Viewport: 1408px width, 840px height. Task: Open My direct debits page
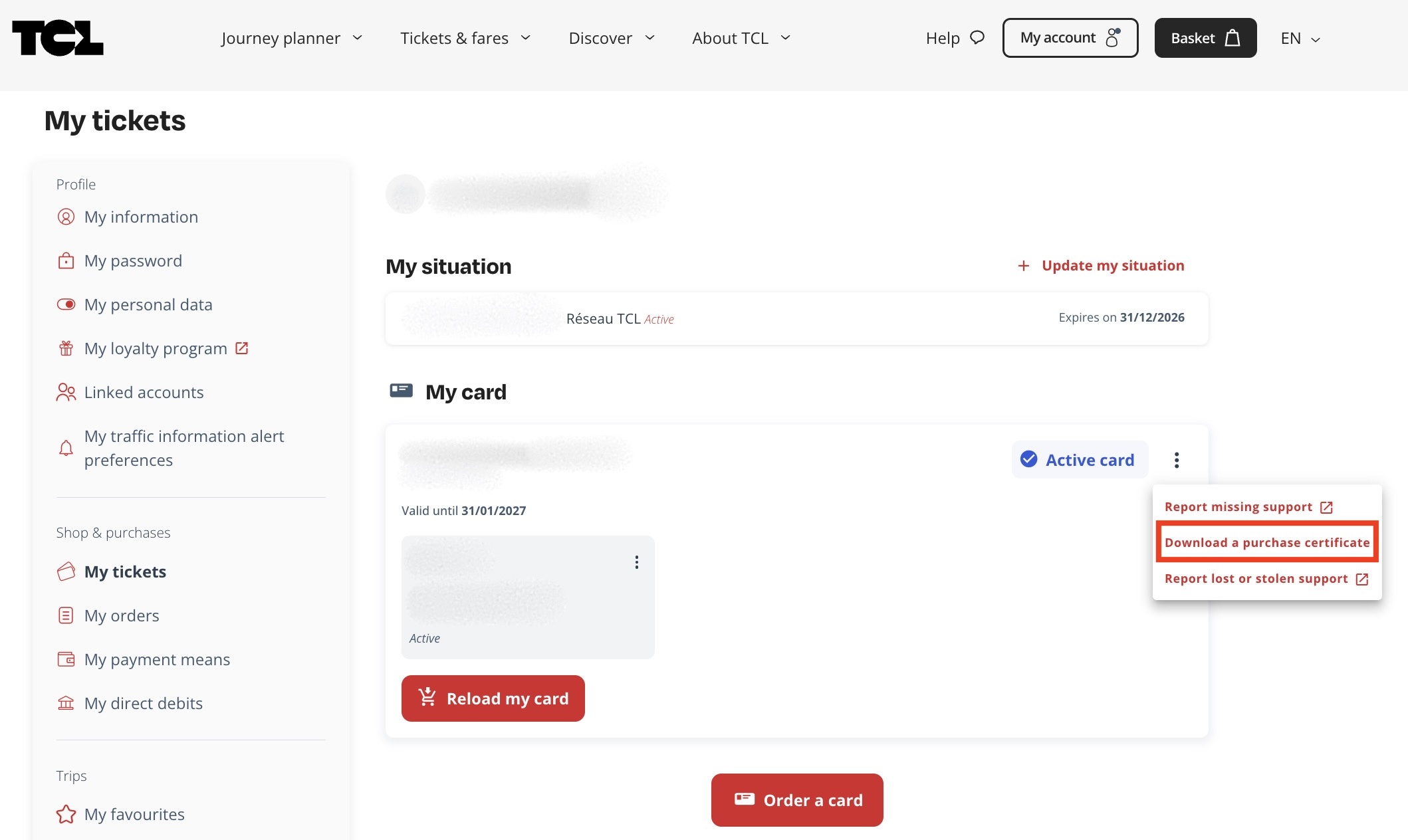(x=144, y=703)
